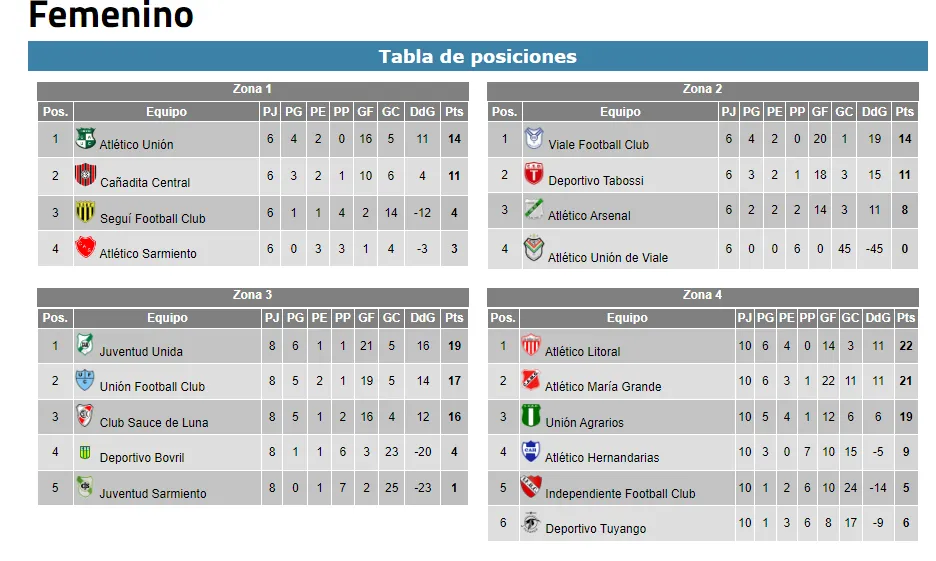Click the Atlético Unión team crest
The height and width of the screenshot is (561, 936).
pyautogui.click(x=86, y=139)
